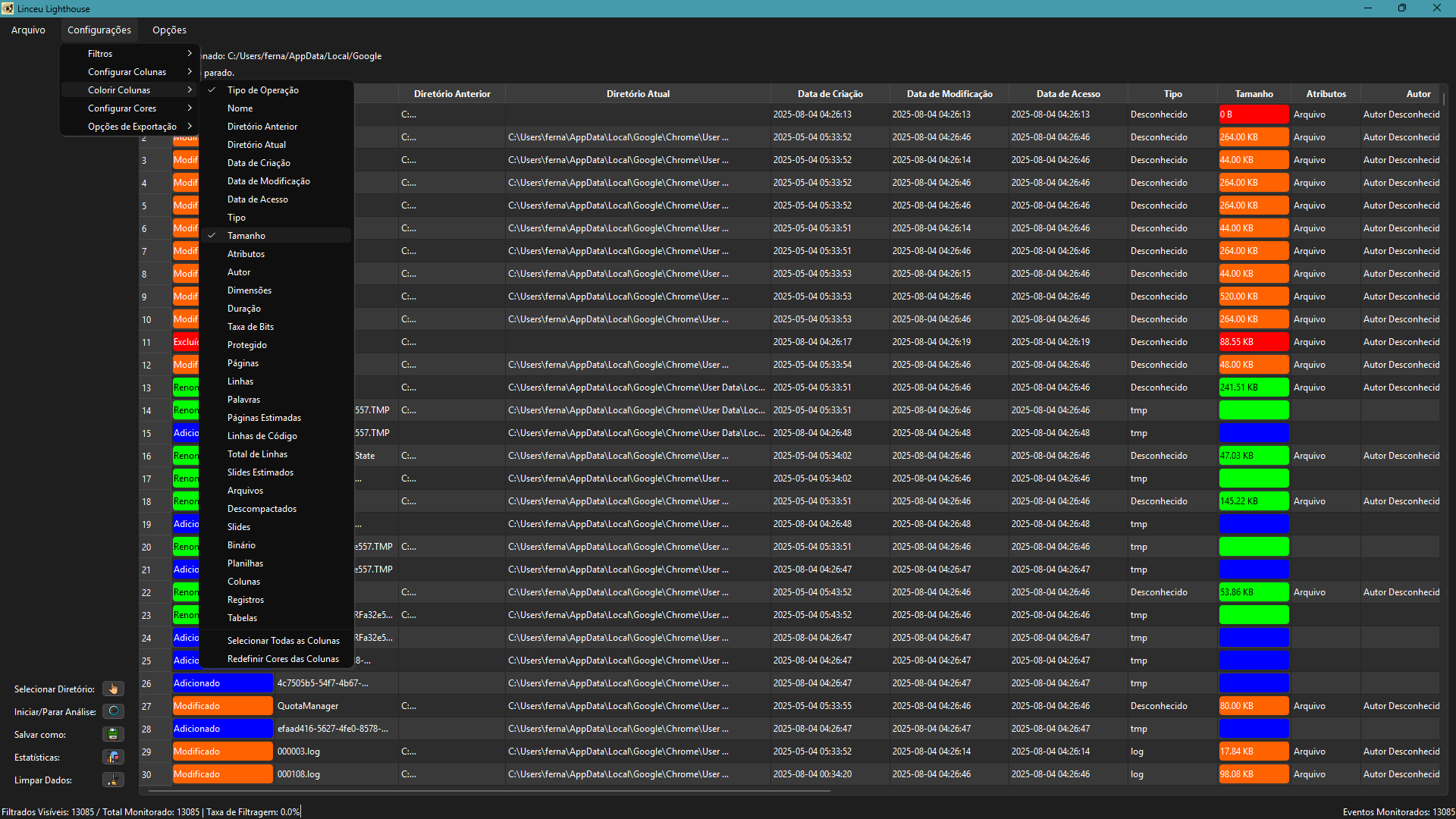Click the Limpar Dados broom icon
This screenshot has height=819, width=1456.
(113, 780)
